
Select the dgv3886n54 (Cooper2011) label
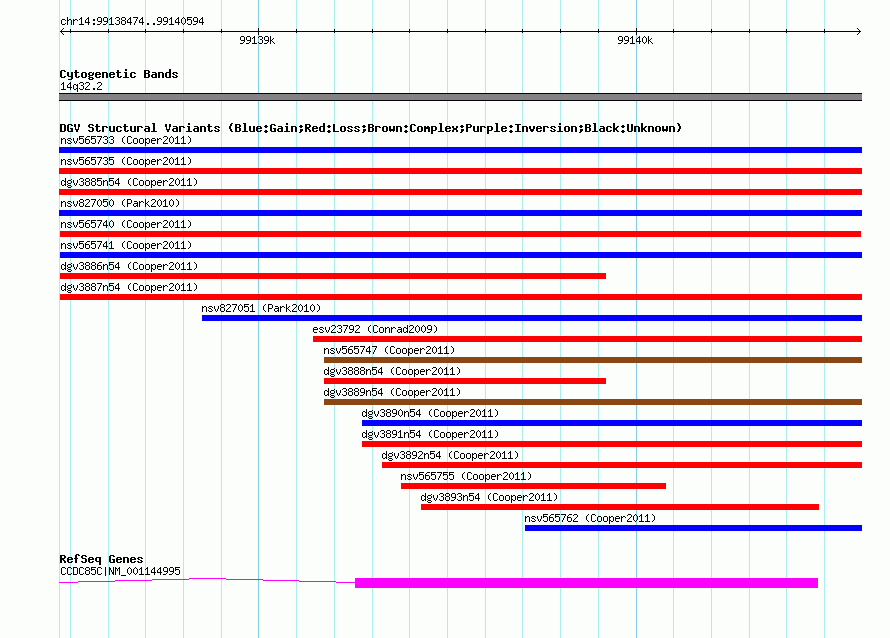click(129, 266)
